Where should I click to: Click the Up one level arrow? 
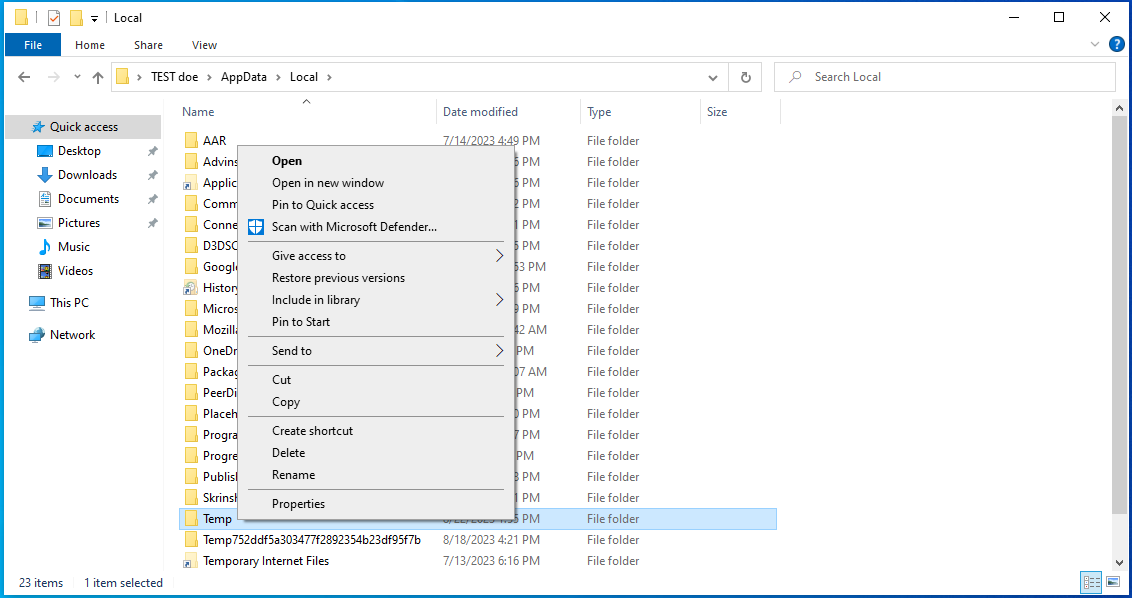click(x=97, y=77)
